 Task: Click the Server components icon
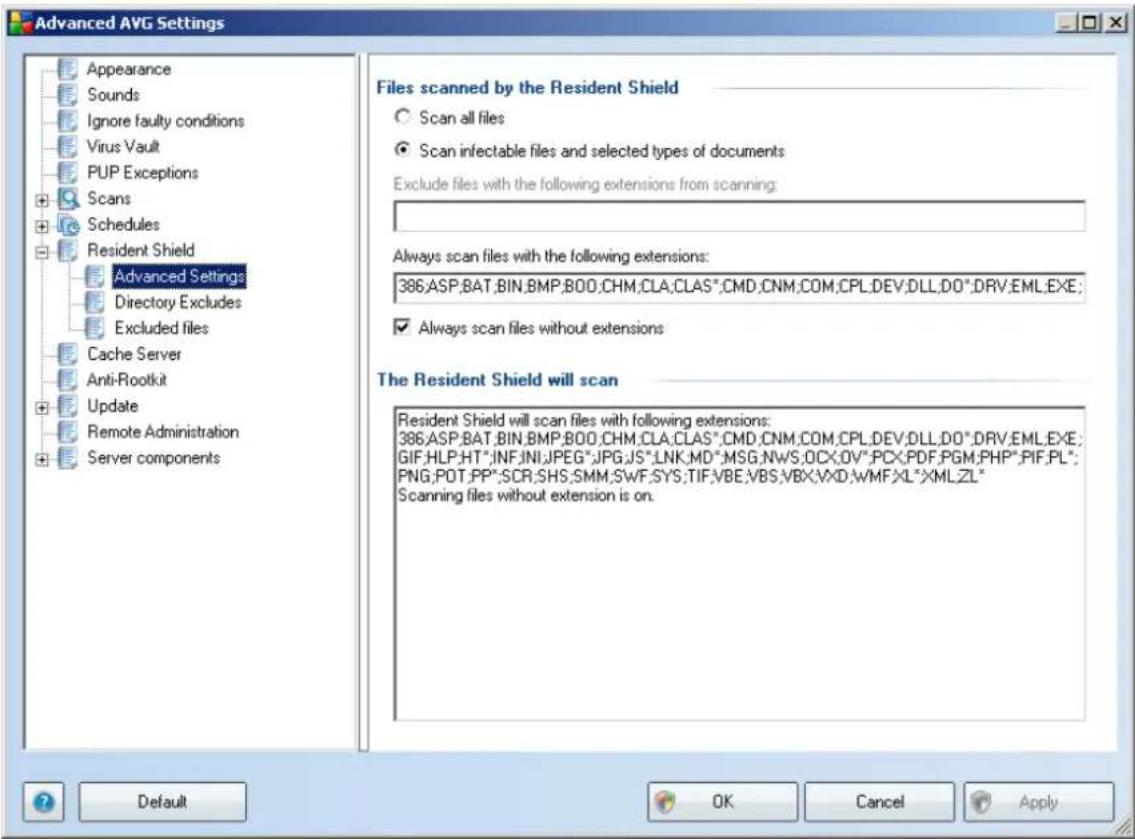[x=67, y=458]
